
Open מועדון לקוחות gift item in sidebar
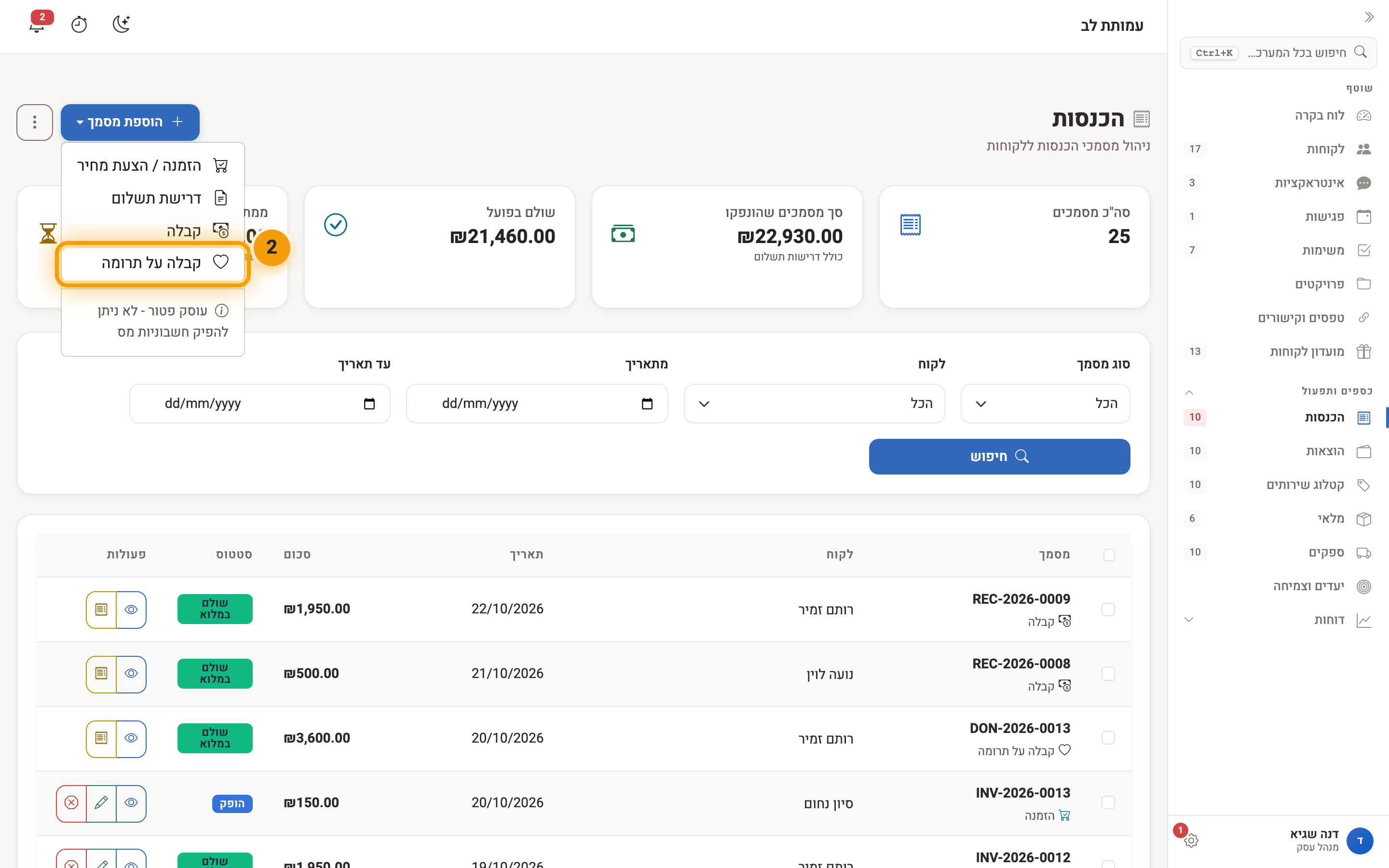1278,352
